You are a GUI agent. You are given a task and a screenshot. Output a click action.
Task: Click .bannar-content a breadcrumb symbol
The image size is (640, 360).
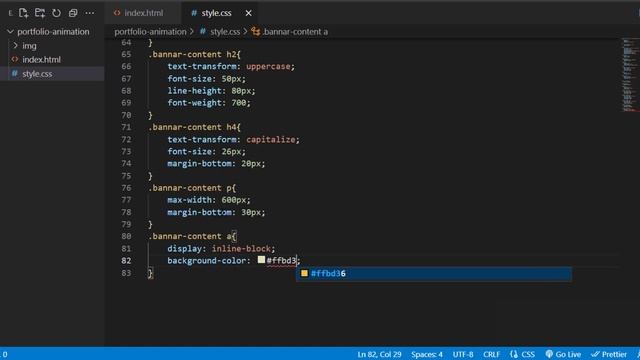click(x=295, y=32)
